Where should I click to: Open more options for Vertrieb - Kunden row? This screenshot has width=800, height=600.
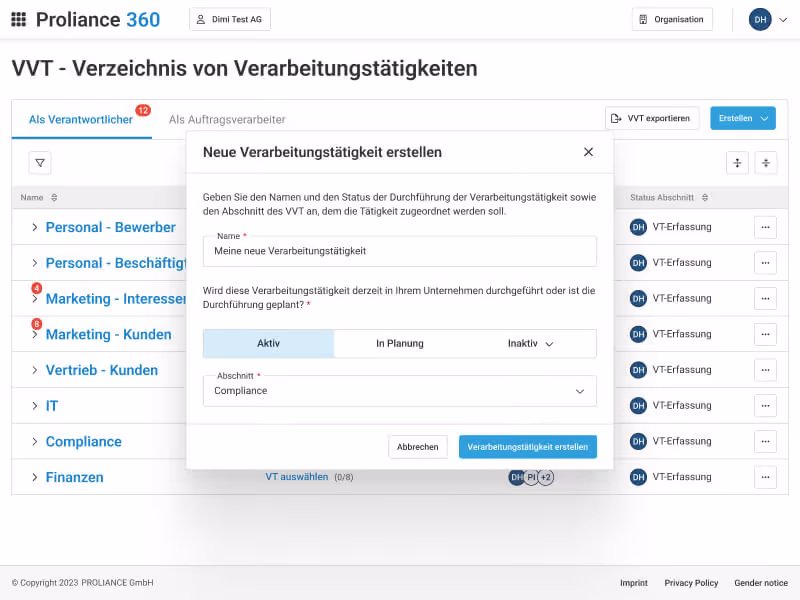point(765,370)
